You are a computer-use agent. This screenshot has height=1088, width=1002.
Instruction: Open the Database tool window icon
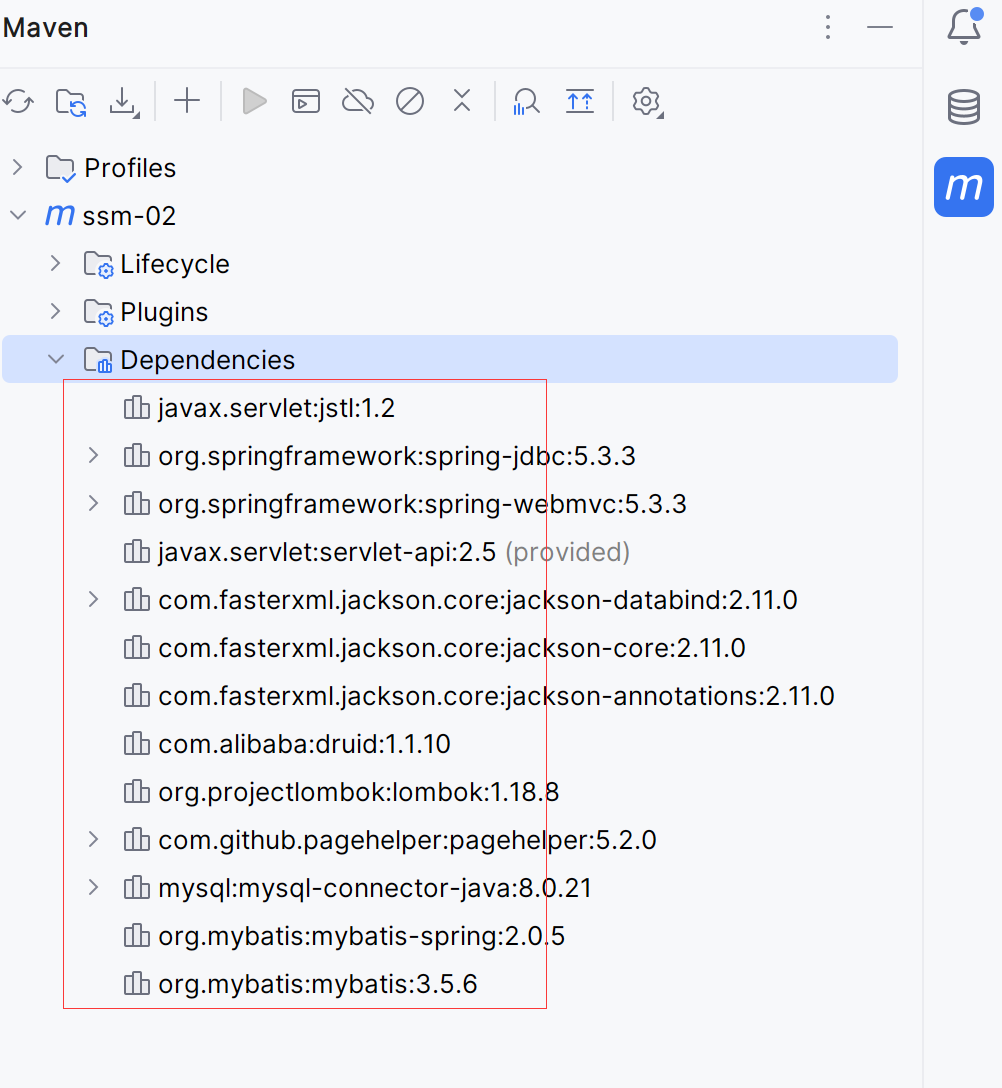(963, 107)
